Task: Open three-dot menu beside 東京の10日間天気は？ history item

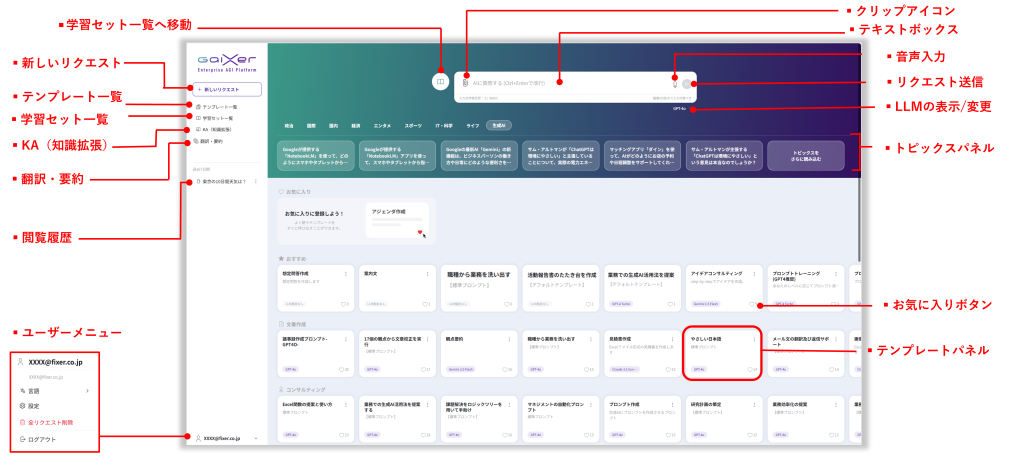Action: pos(255,181)
